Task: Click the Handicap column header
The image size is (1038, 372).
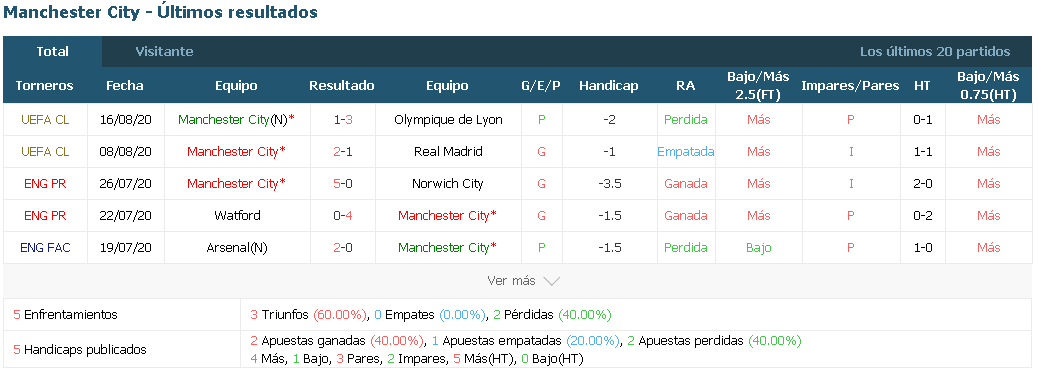Action: coord(608,85)
